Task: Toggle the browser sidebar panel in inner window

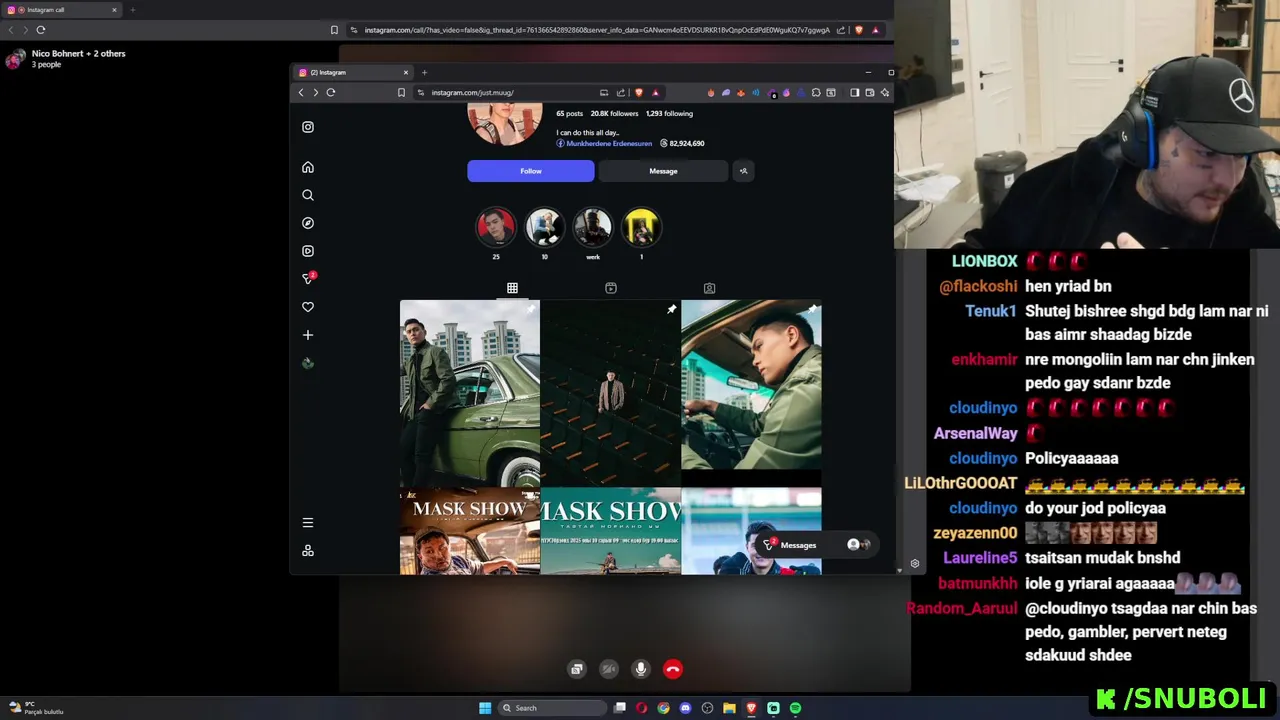Action: click(855, 92)
